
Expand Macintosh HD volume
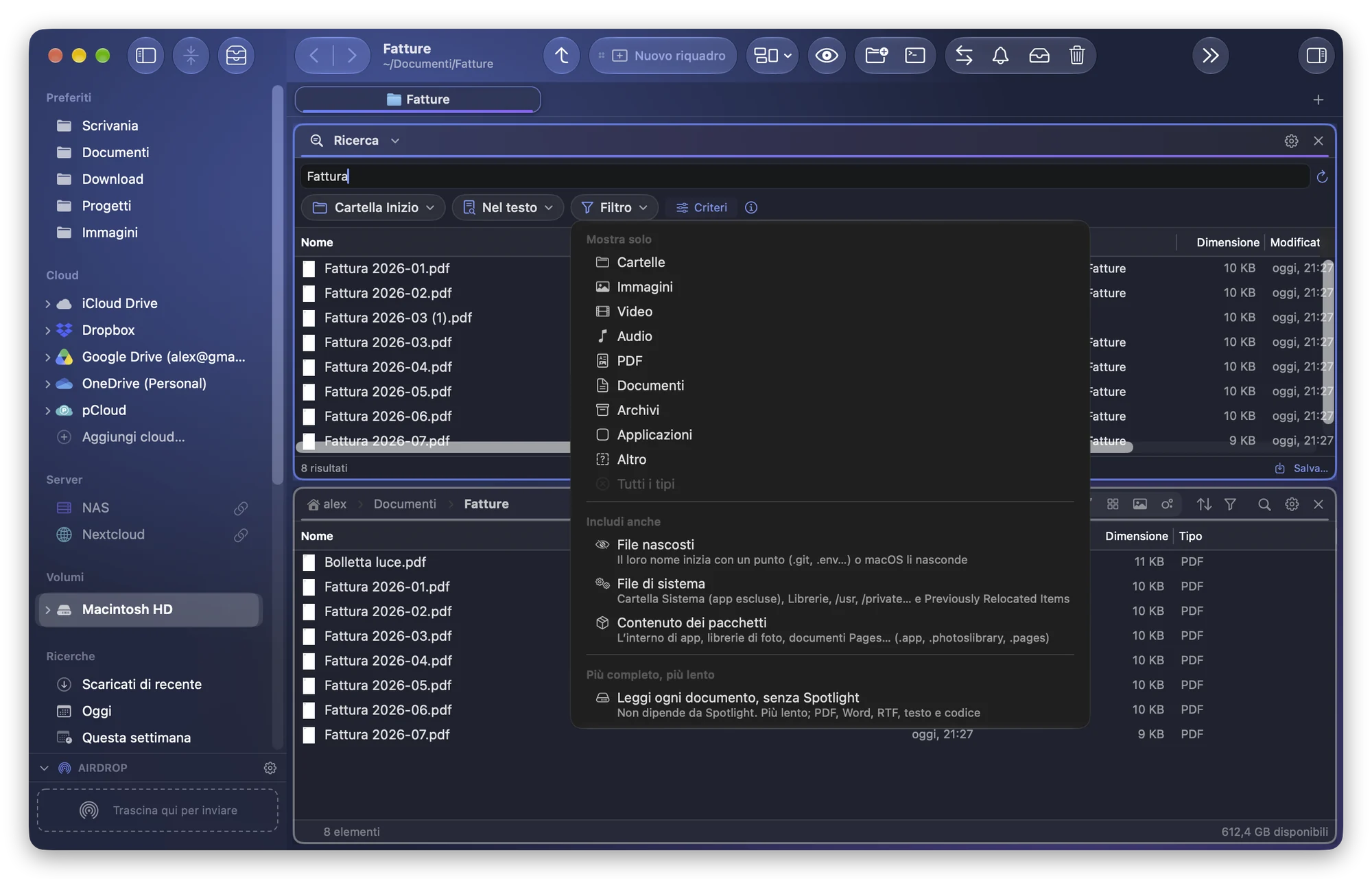point(47,609)
